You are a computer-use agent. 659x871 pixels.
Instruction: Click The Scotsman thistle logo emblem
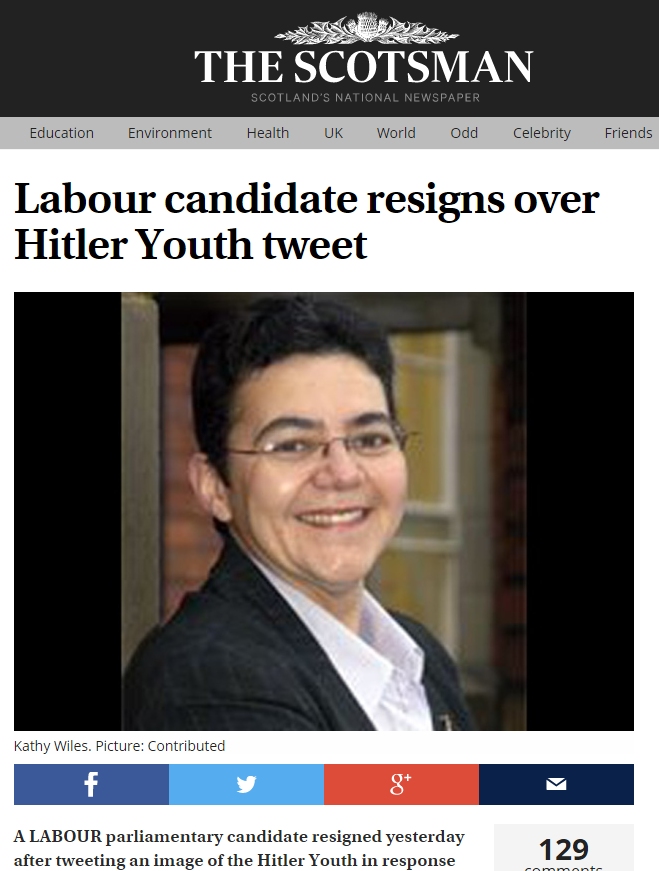366,28
